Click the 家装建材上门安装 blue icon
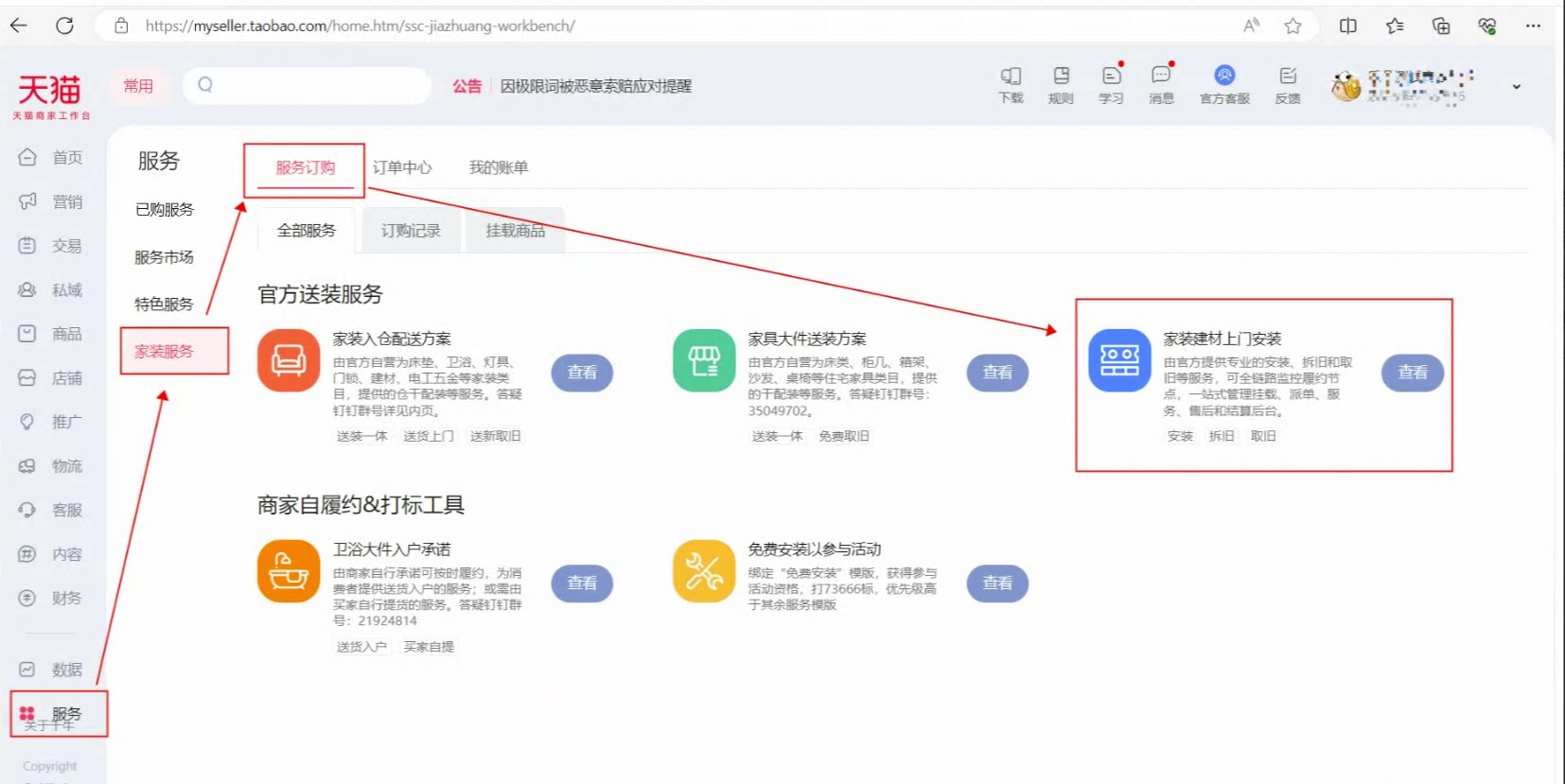 [x=1119, y=360]
